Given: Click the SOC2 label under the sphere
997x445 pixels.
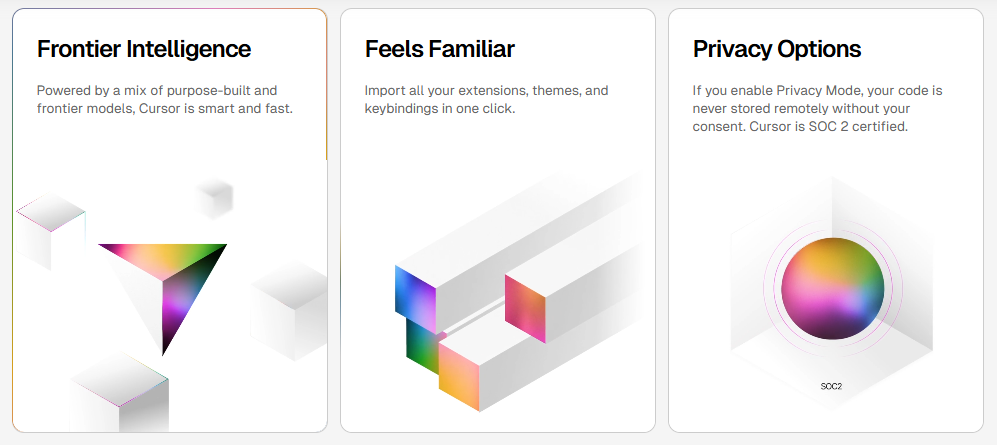Looking at the screenshot, I should tap(831, 386).
